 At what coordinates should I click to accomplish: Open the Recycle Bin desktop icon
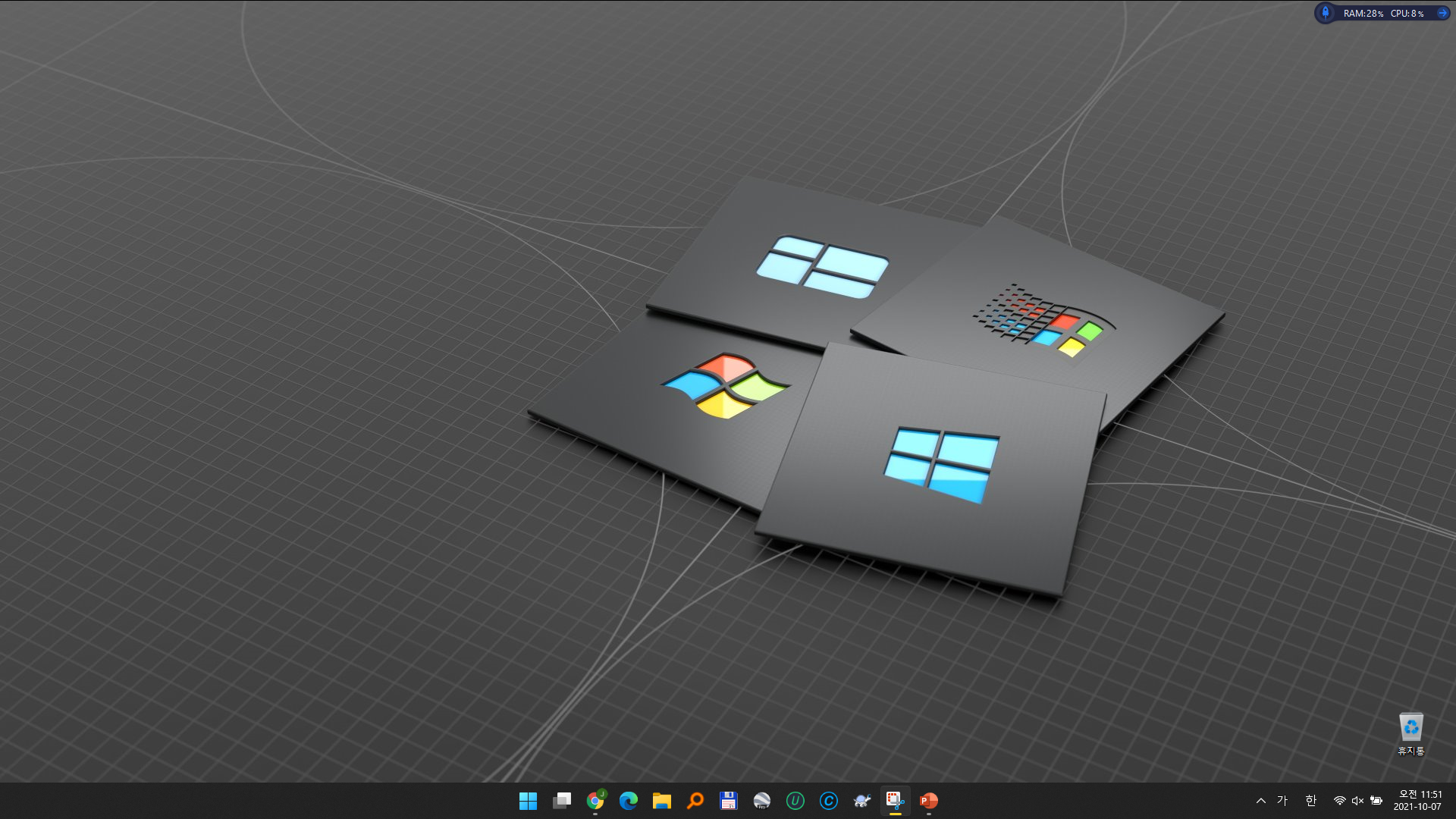pyautogui.click(x=1411, y=734)
